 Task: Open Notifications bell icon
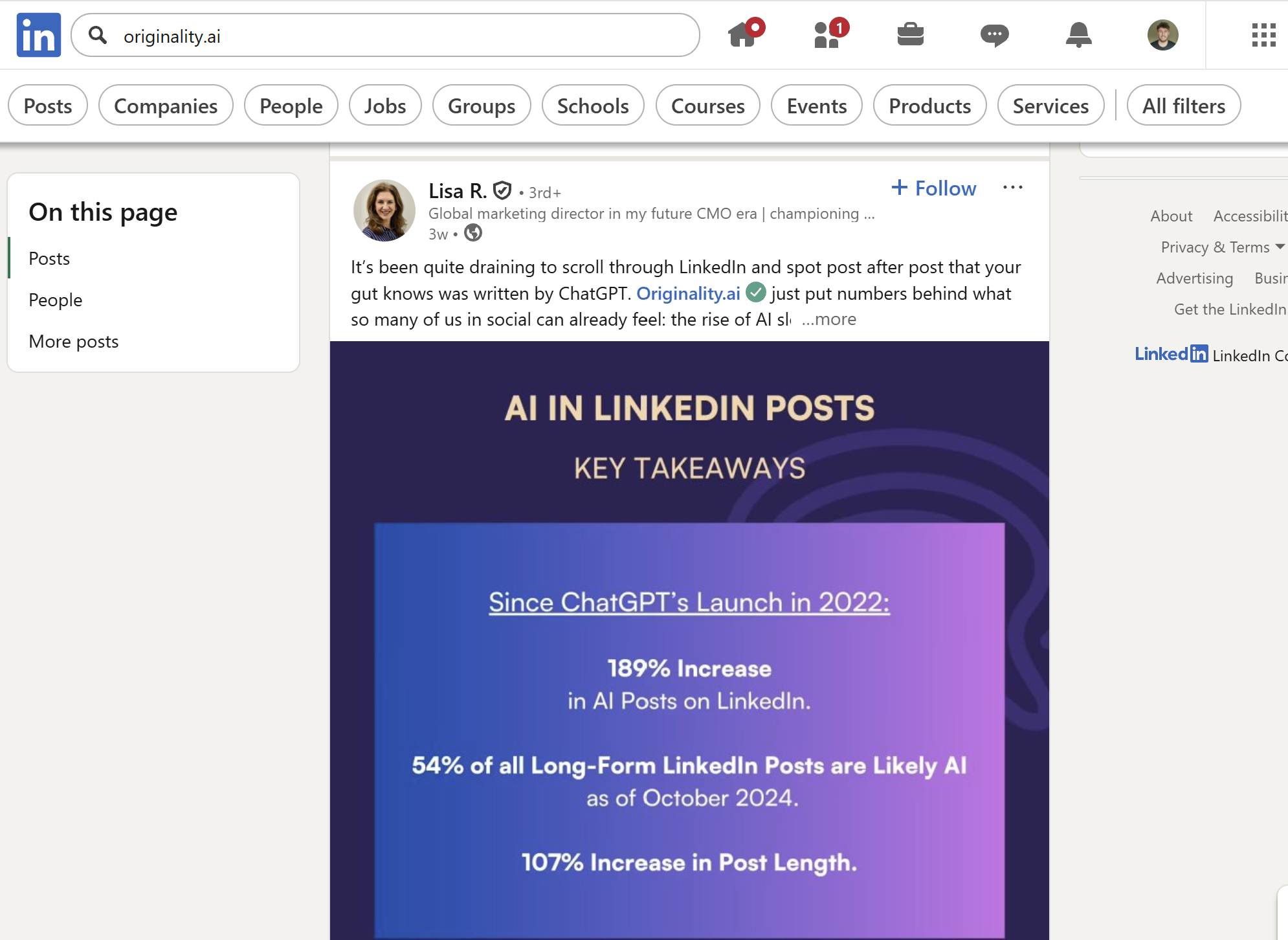[1078, 35]
